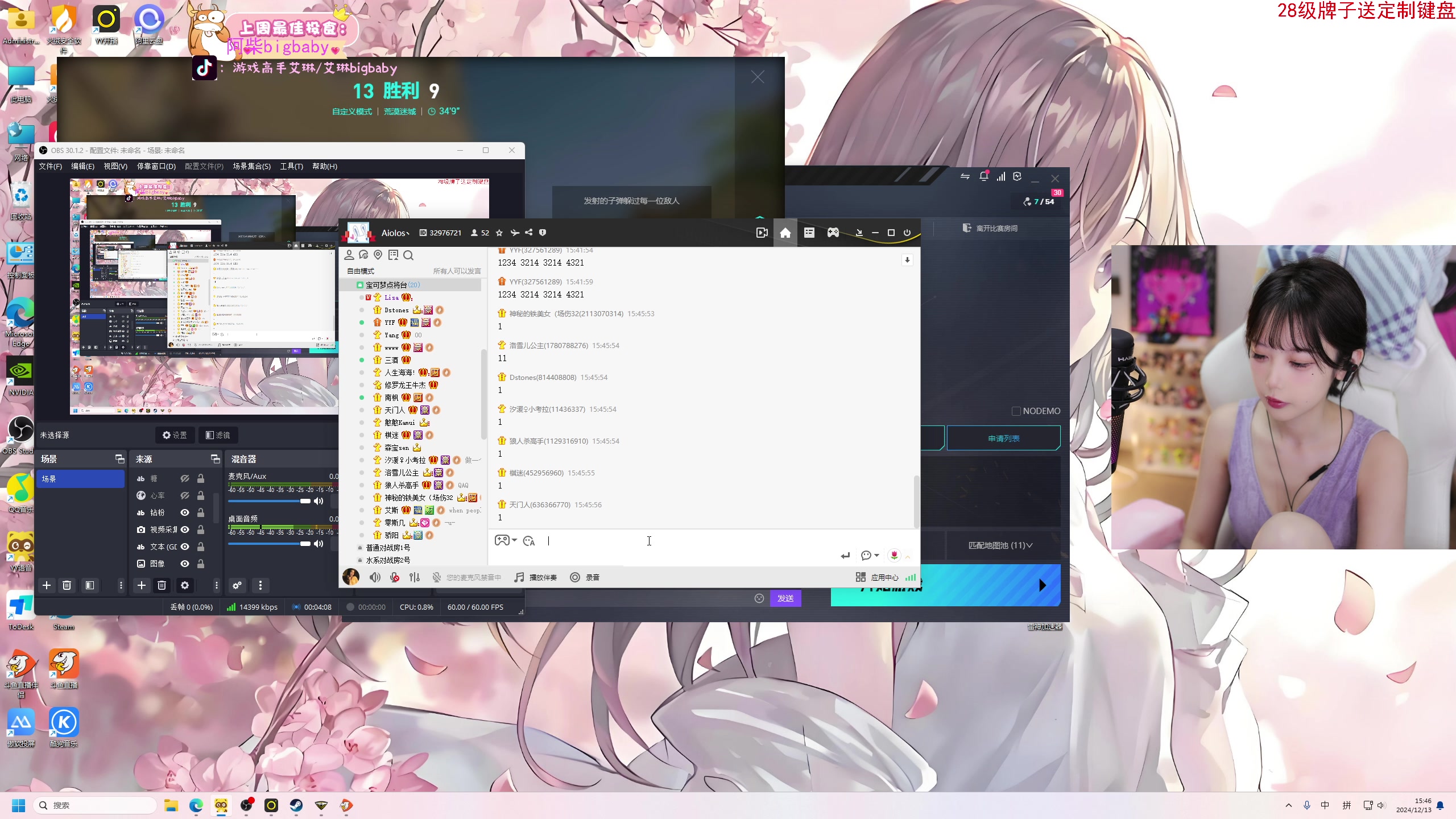The image size is (1456, 819).
Task: Open the YY channel list icon beside home
Action: (x=809, y=233)
